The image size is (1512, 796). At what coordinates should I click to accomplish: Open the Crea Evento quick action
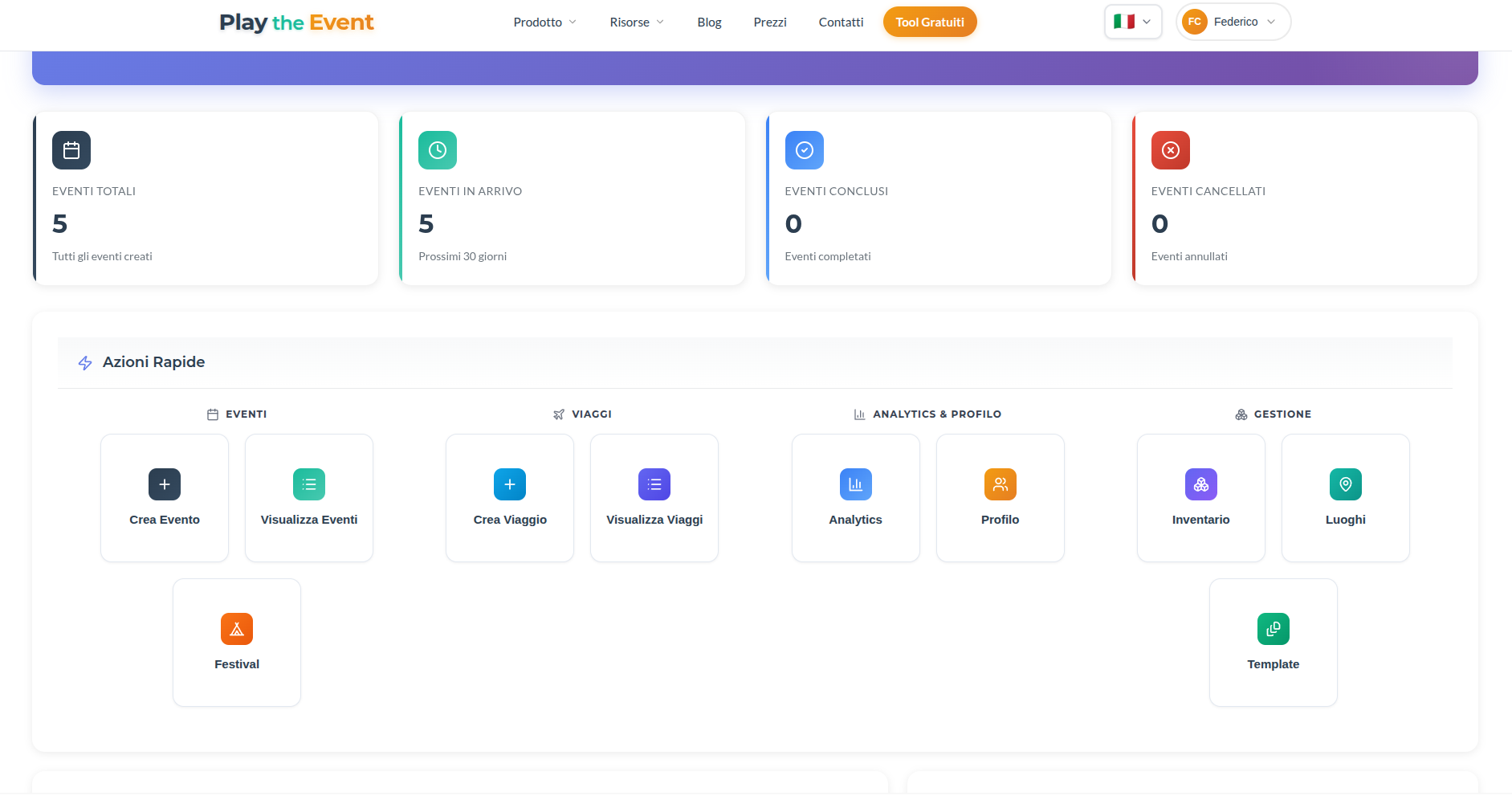tap(165, 498)
